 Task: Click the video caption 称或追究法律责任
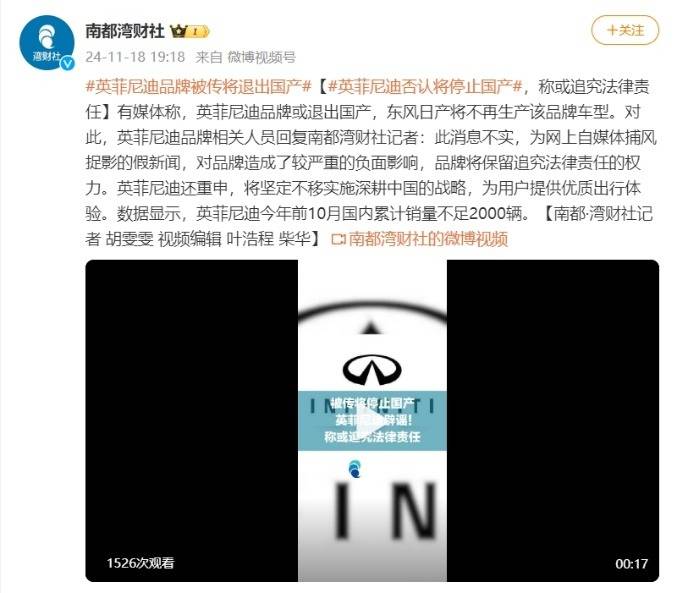point(372,437)
